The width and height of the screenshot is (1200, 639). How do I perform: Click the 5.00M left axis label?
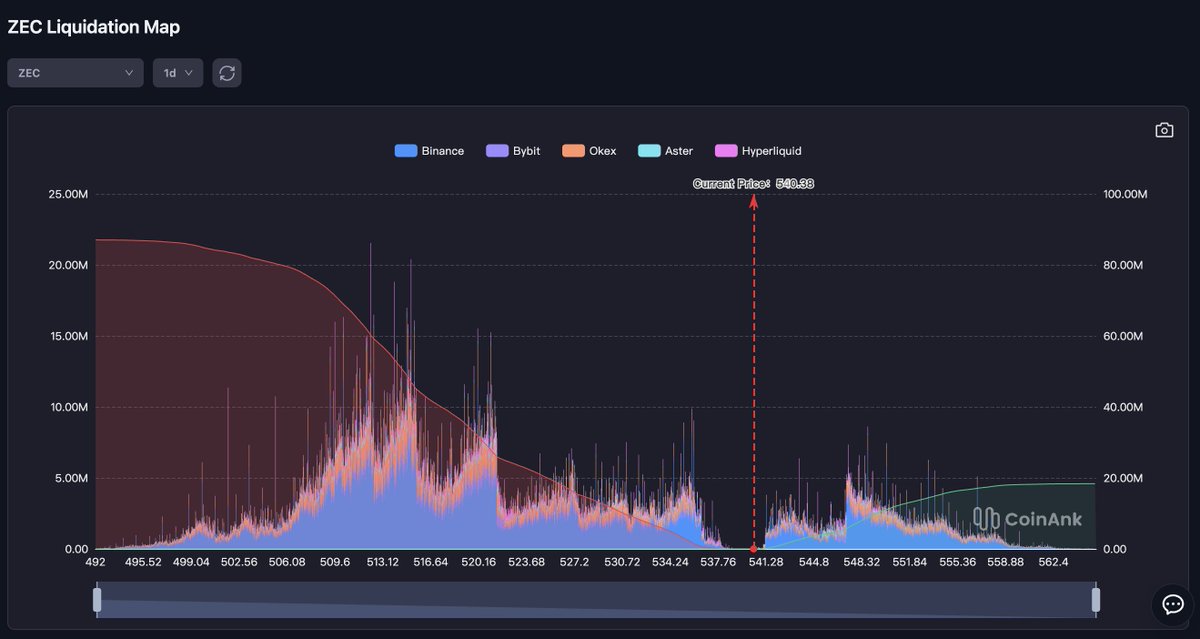71,478
